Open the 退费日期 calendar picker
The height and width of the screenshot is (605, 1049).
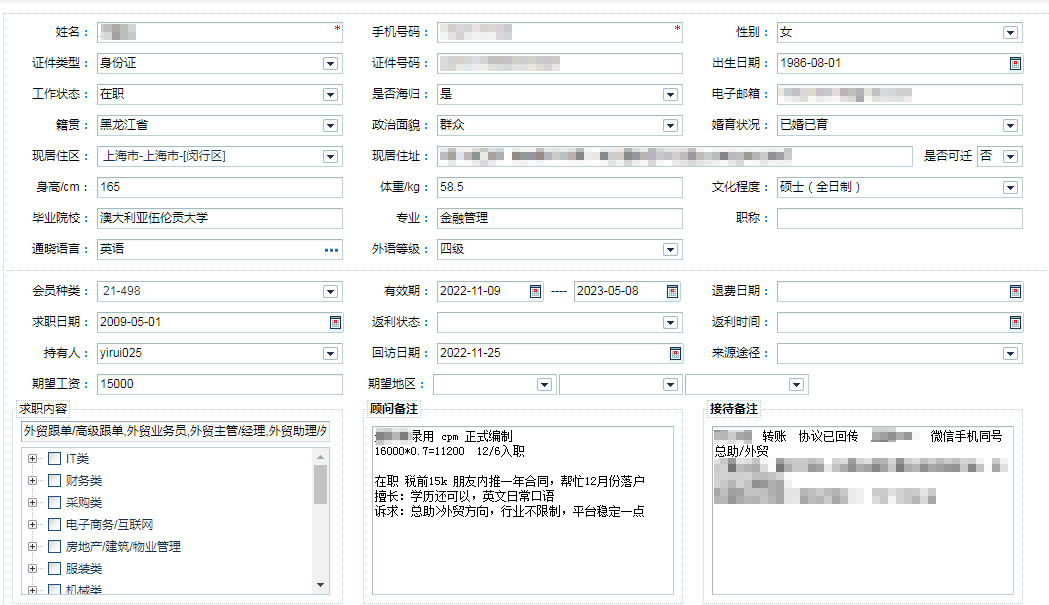[x=1015, y=291]
